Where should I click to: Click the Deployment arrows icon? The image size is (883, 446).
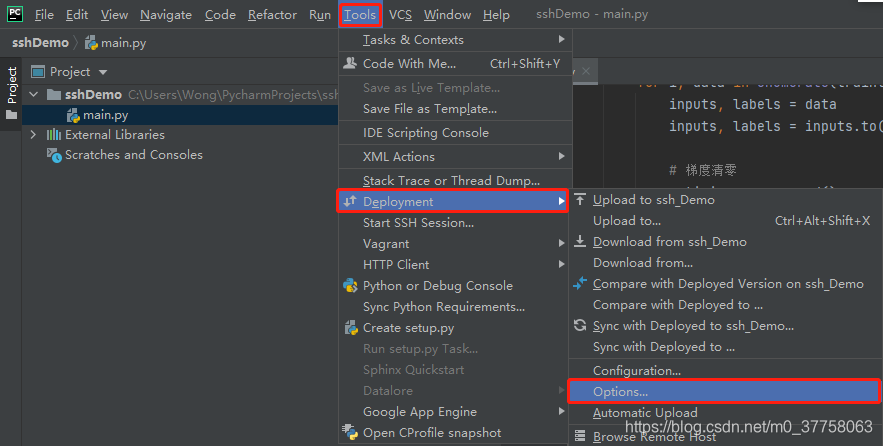coord(350,201)
